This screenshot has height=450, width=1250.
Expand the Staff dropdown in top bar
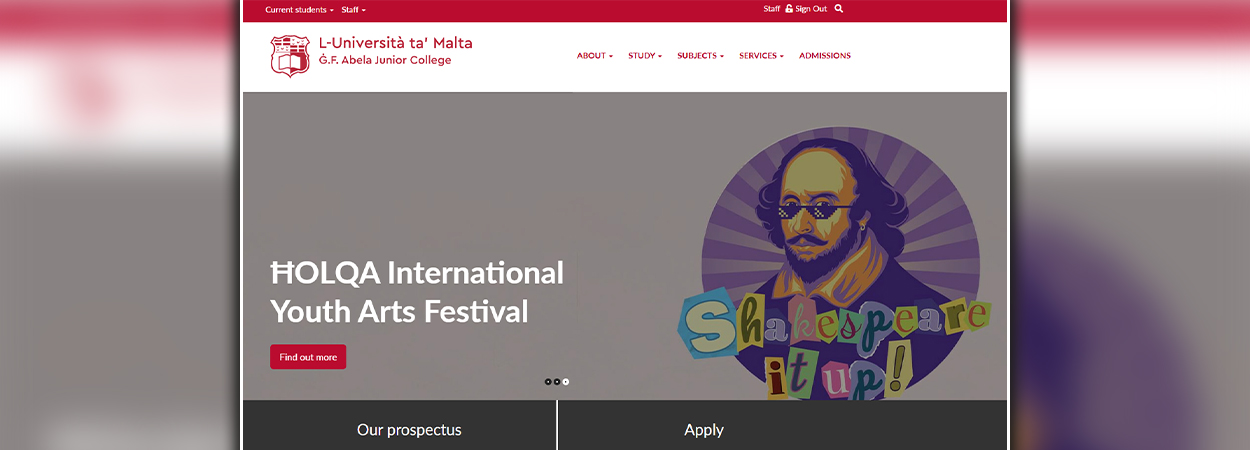353,10
